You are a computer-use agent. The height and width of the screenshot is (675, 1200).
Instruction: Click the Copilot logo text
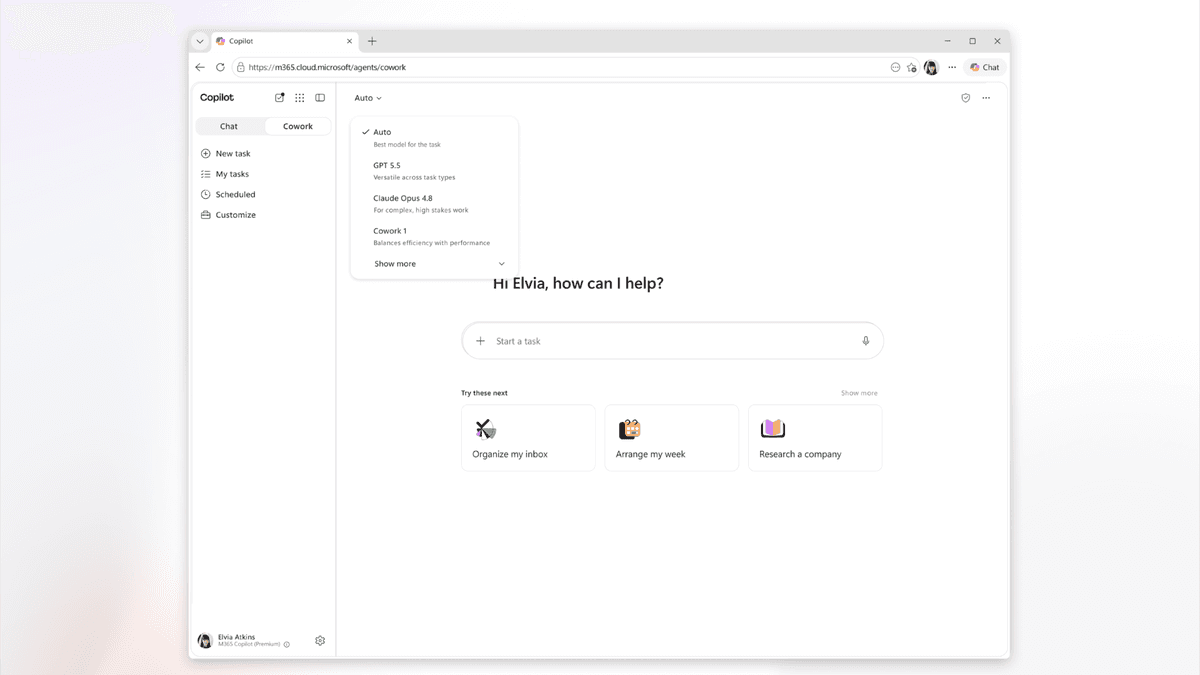[x=217, y=98]
